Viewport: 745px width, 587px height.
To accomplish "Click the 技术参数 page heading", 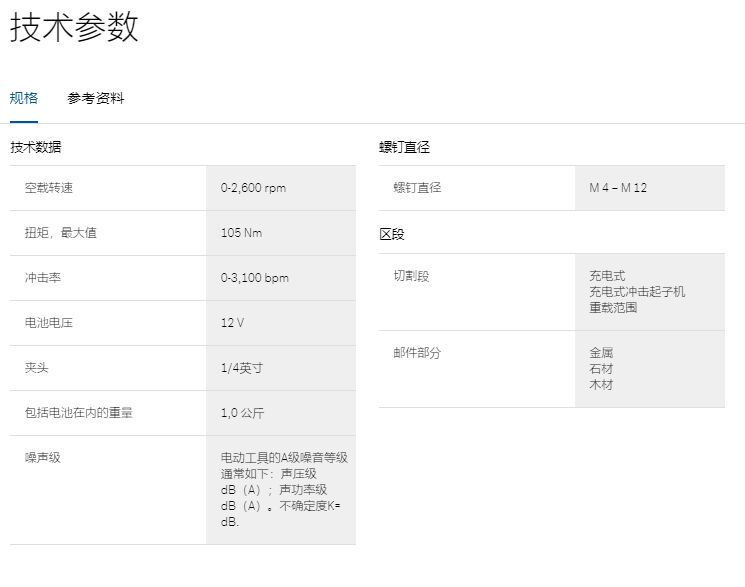I will tap(74, 27).
